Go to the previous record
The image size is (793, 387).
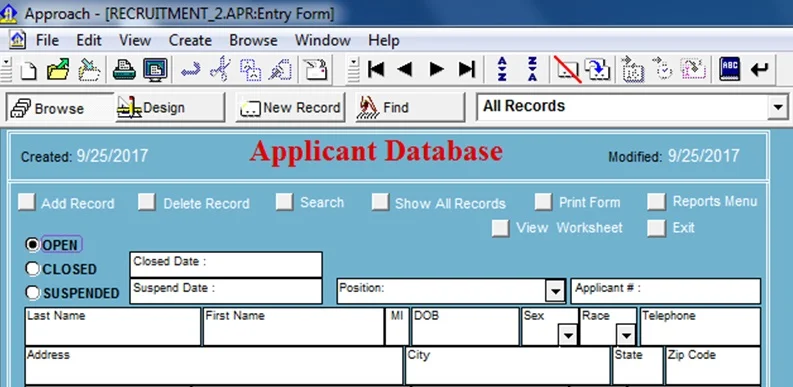coord(405,69)
